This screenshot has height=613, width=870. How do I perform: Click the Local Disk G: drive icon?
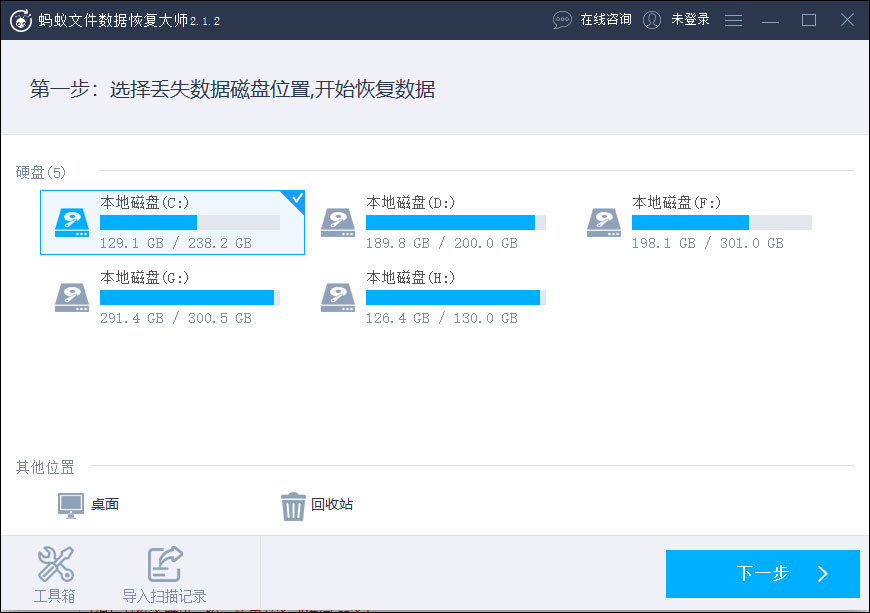pyautogui.click(x=72, y=297)
